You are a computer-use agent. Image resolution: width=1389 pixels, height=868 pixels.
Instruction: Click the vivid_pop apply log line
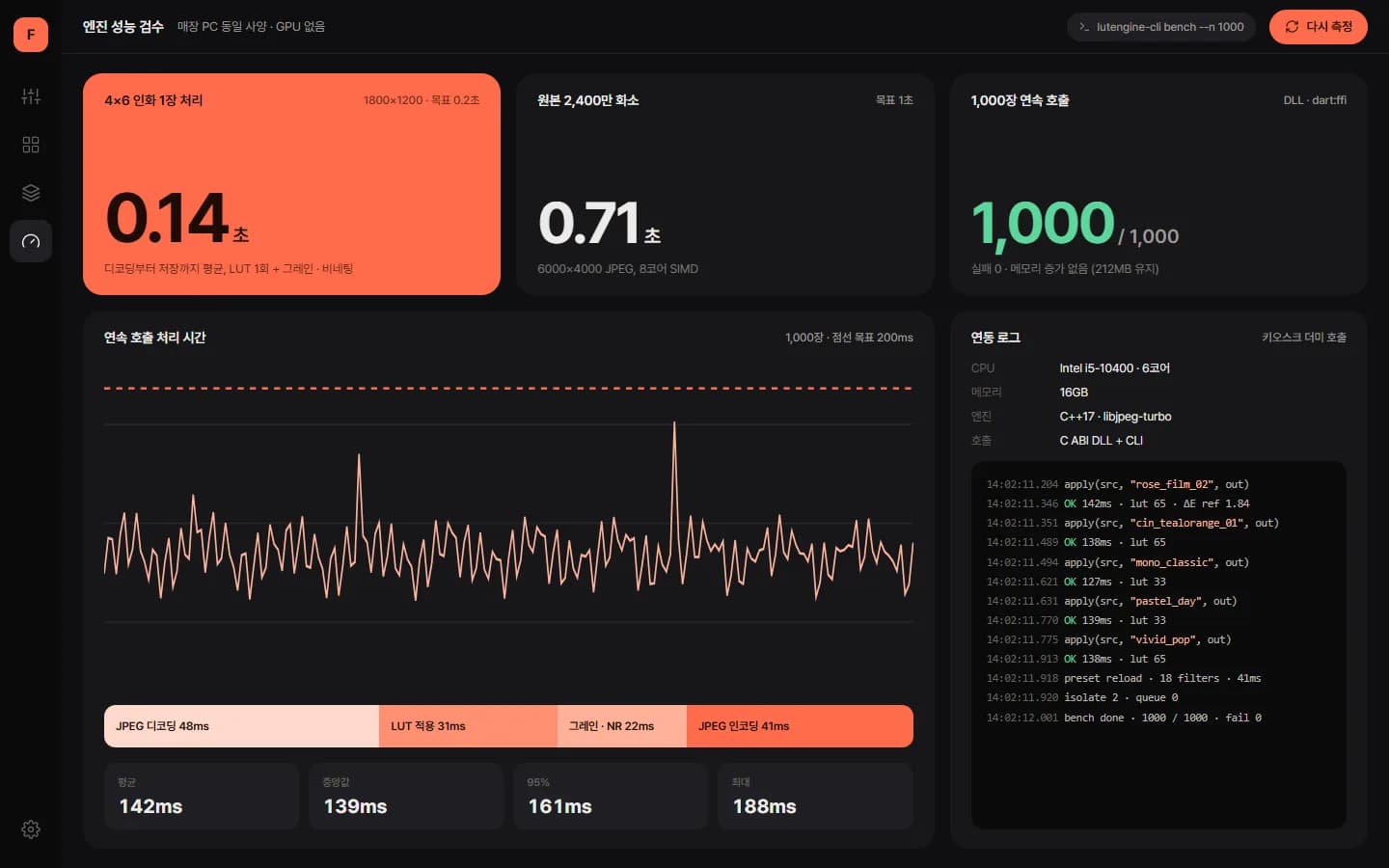[1108, 639]
